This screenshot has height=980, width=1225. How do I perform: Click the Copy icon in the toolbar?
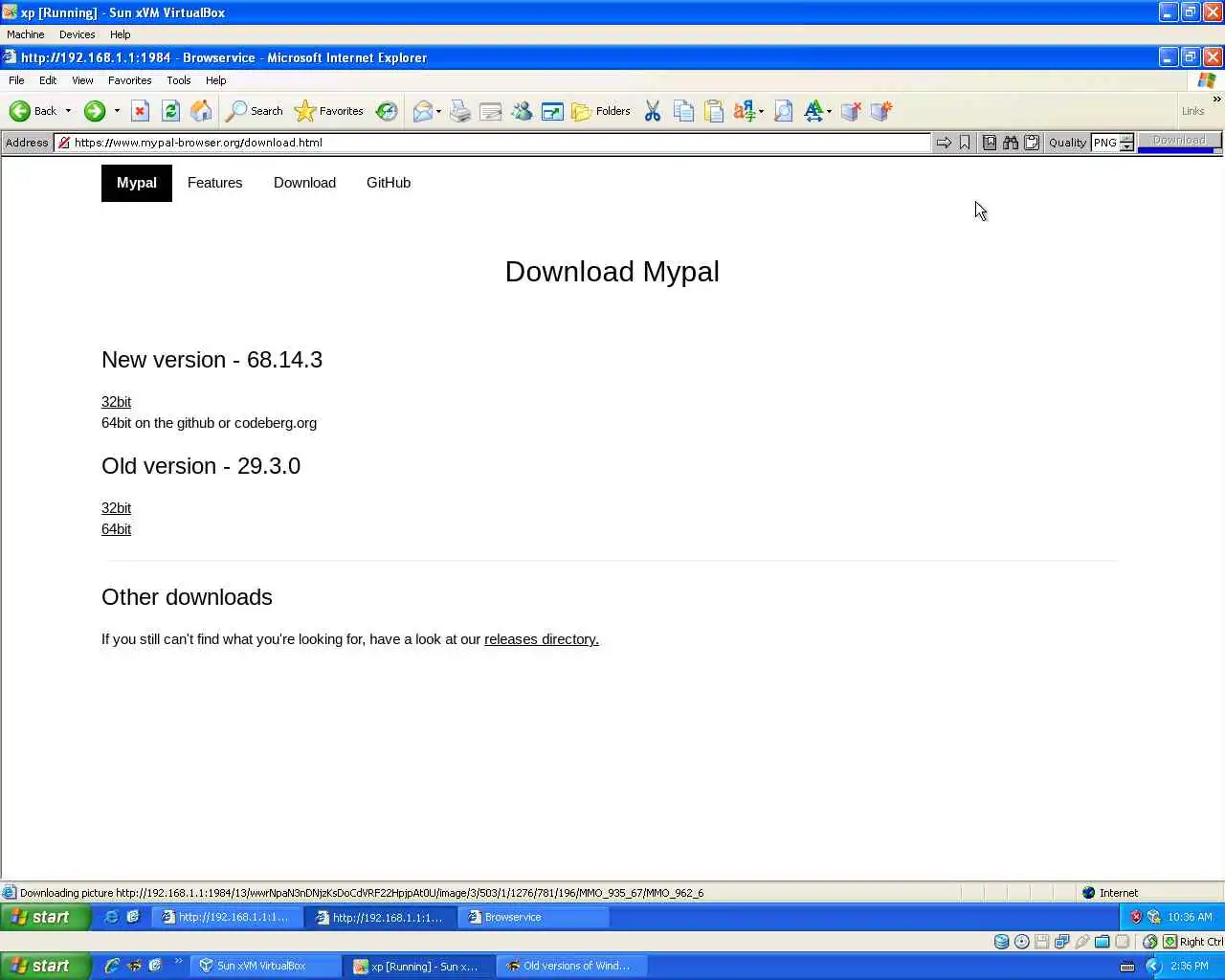point(683,111)
